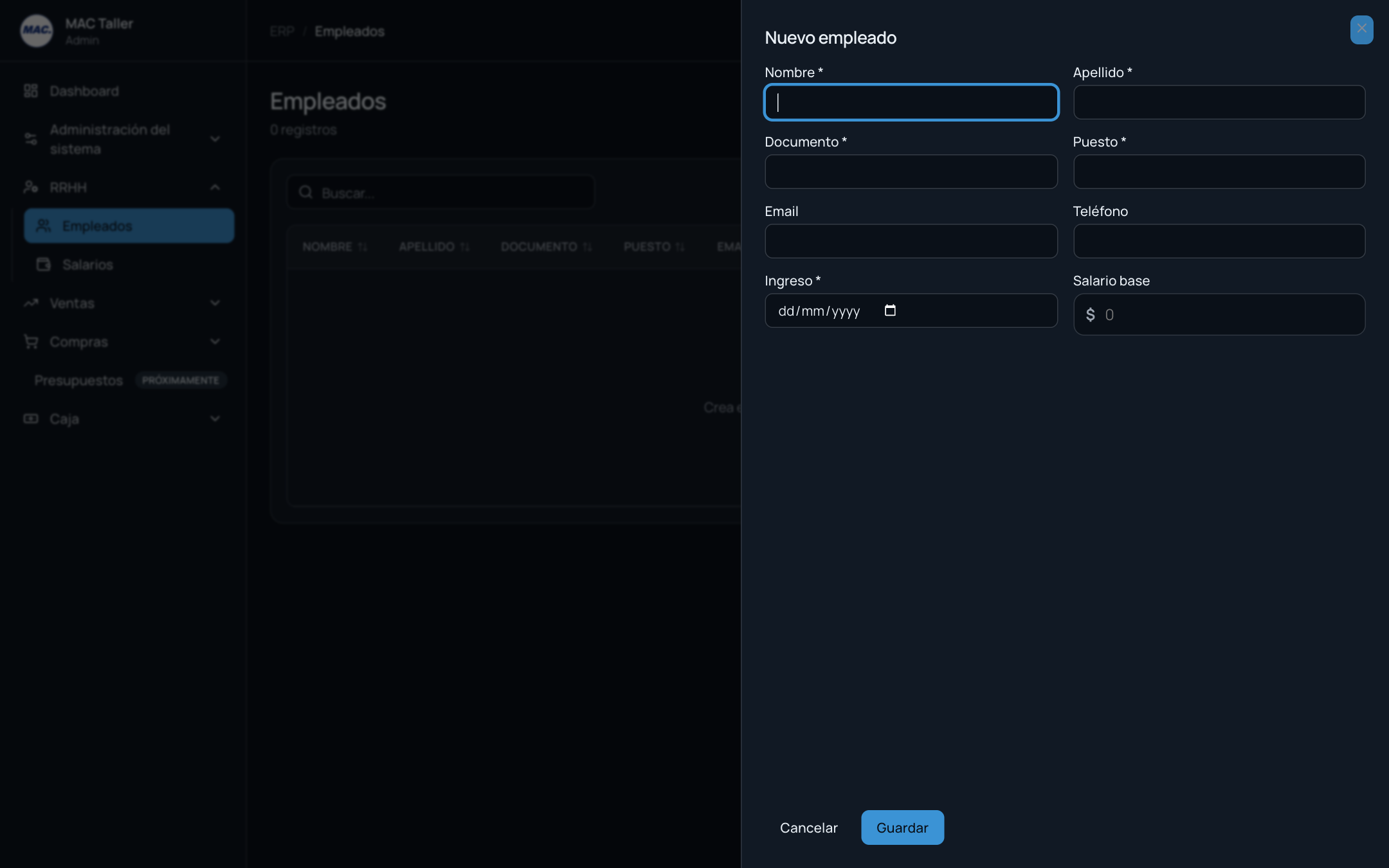
Task: Close the Nuevo empleado panel with the X
Action: (1361, 29)
